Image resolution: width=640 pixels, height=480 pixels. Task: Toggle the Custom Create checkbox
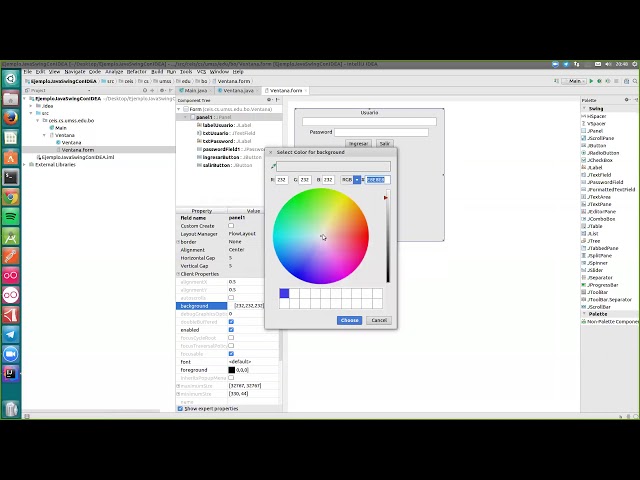click(x=231, y=226)
